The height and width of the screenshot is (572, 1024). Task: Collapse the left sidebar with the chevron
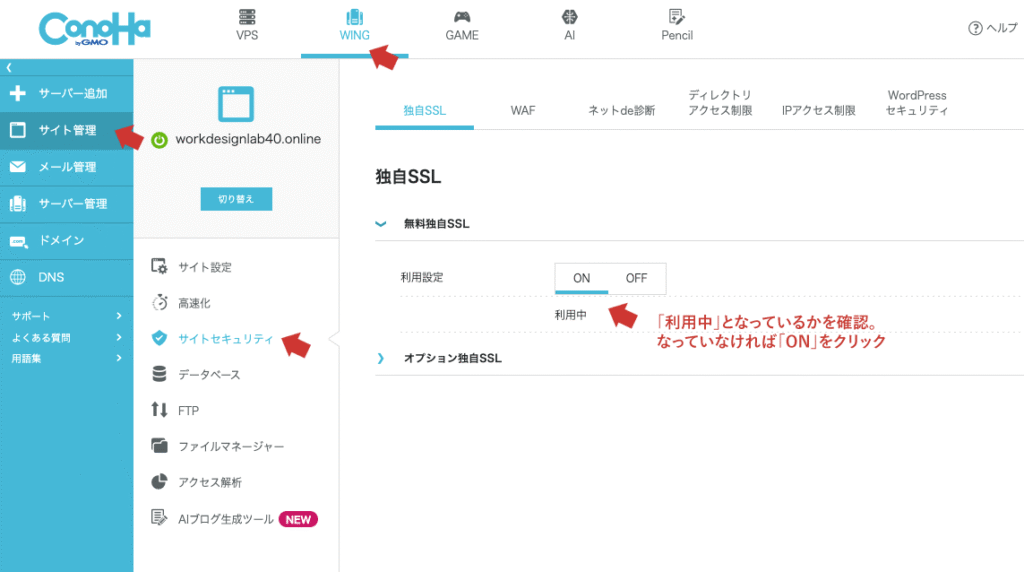(x=9, y=67)
